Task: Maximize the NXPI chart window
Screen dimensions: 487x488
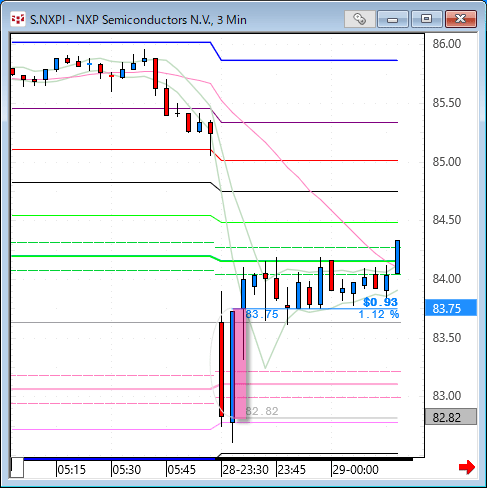Action: click(x=426, y=19)
